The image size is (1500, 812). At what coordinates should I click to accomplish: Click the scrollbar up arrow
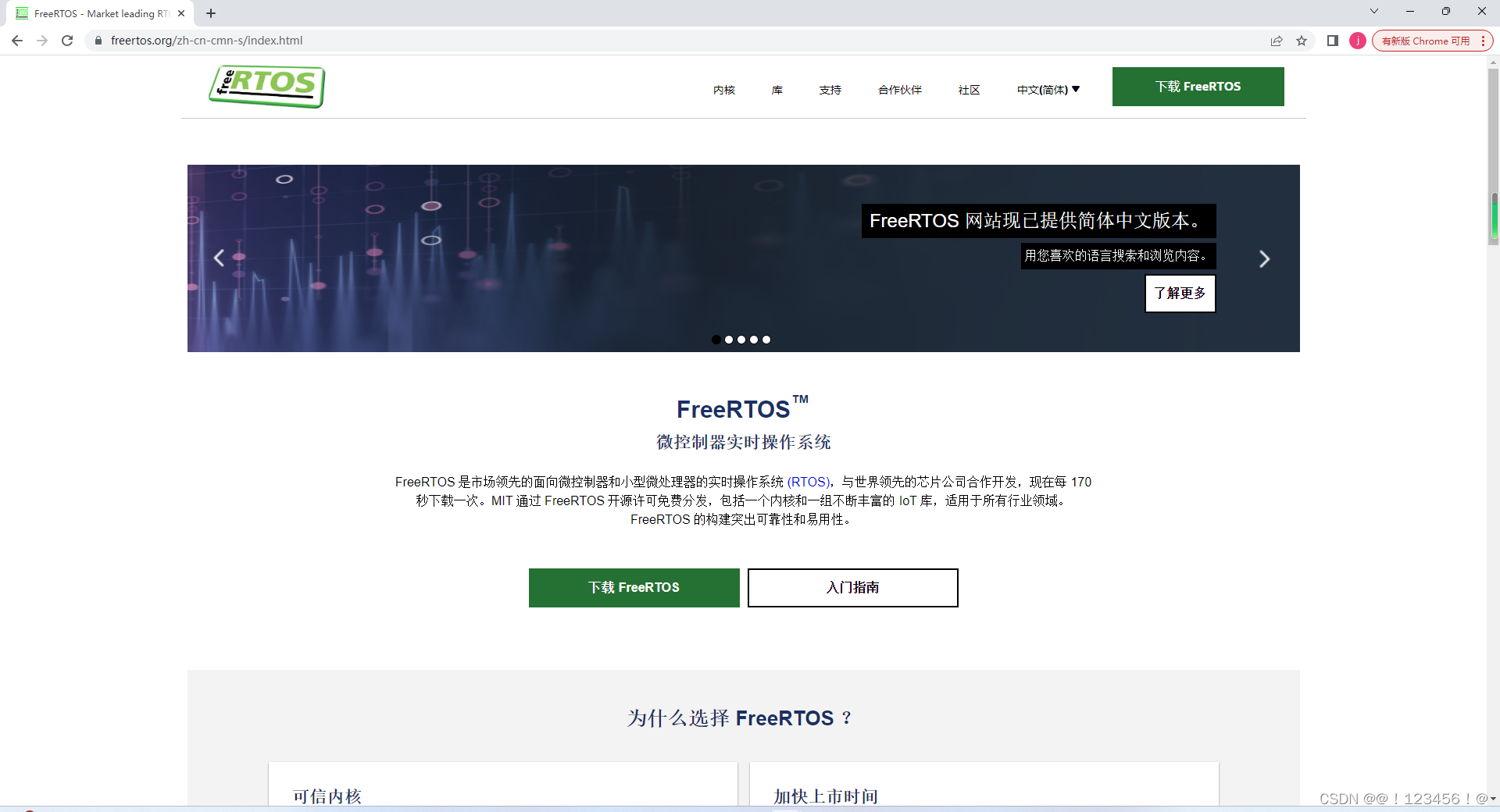[x=1494, y=62]
